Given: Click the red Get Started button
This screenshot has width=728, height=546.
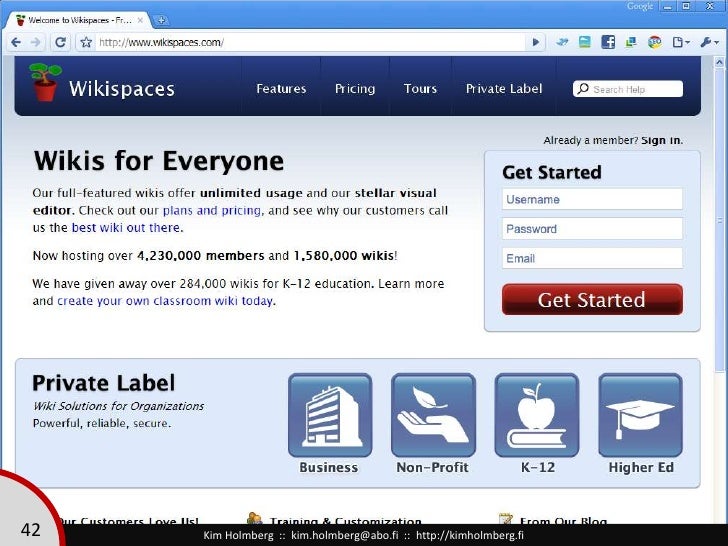Looking at the screenshot, I should tap(592, 299).
